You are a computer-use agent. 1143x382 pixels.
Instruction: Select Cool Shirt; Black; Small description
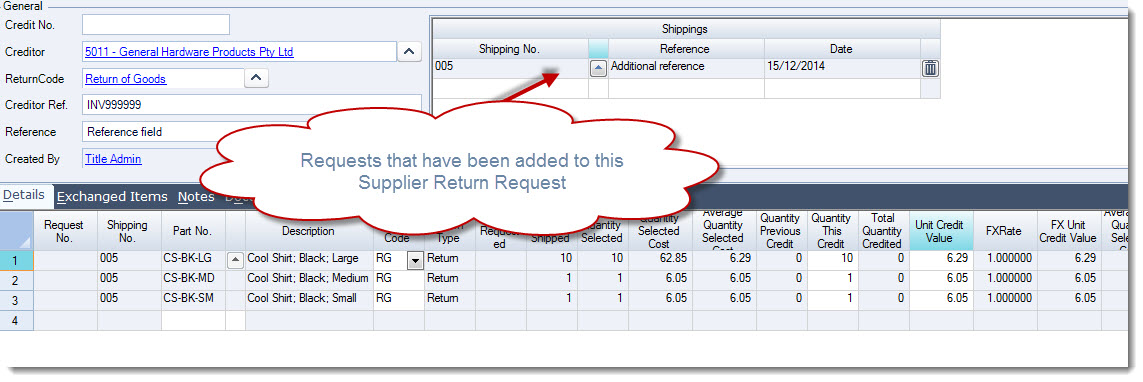pos(310,300)
